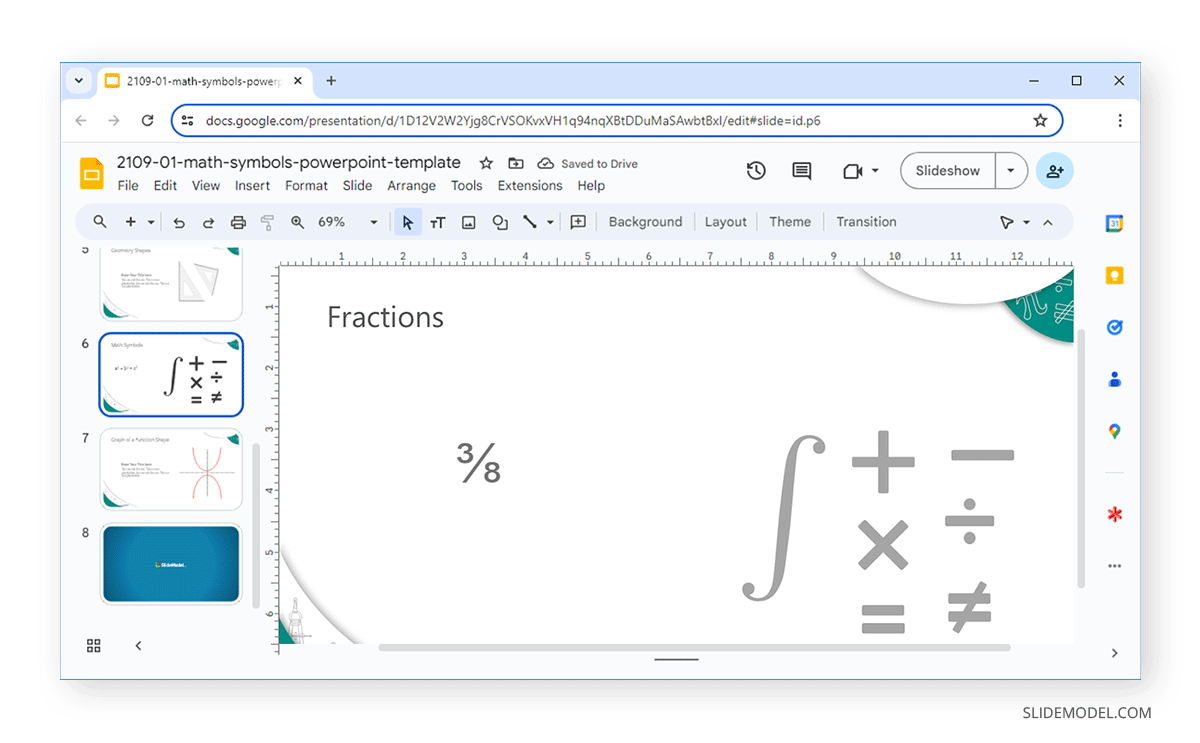Insert a new comment
The image size is (1200, 743).
578,221
